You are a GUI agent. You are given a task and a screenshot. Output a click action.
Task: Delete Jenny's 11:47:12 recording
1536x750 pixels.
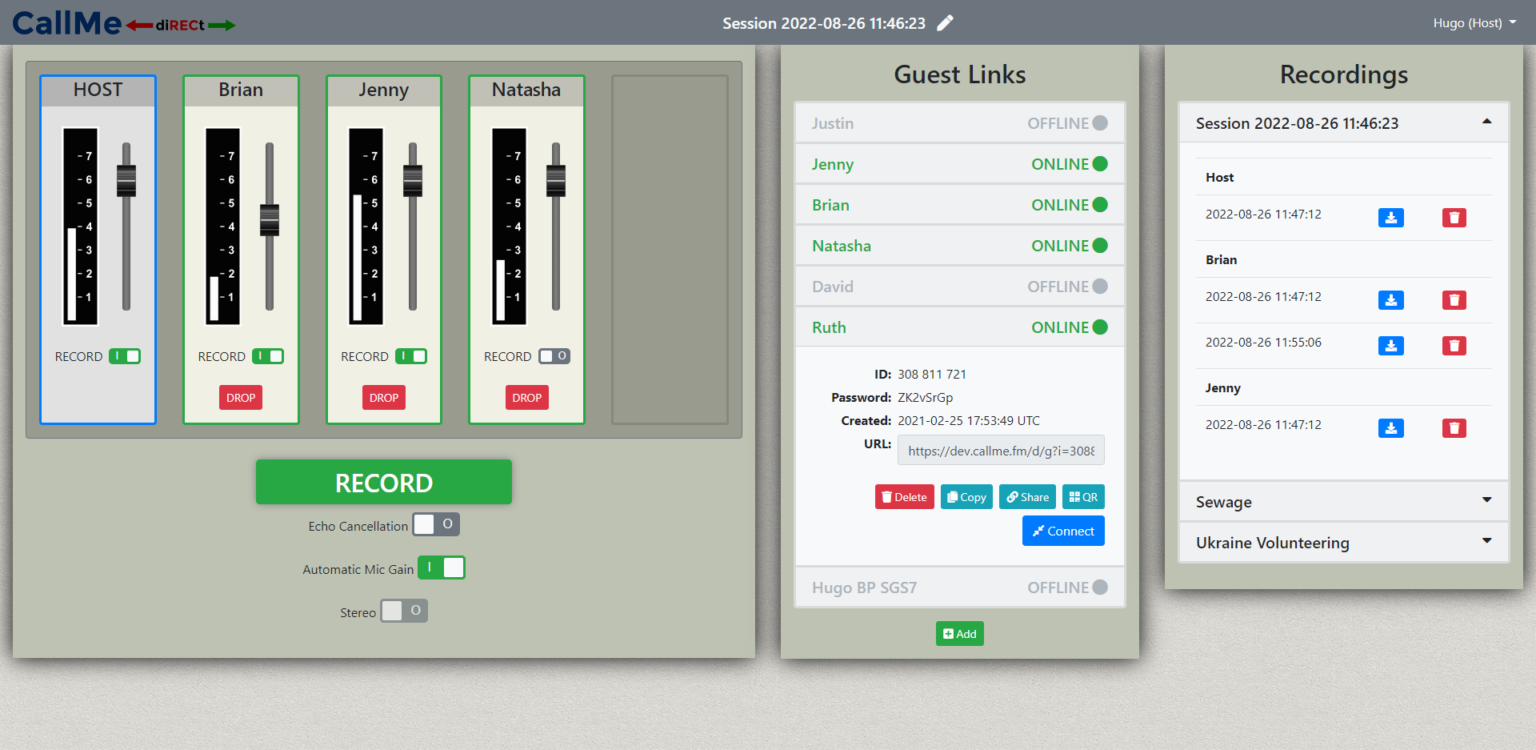tap(1454, 428)
